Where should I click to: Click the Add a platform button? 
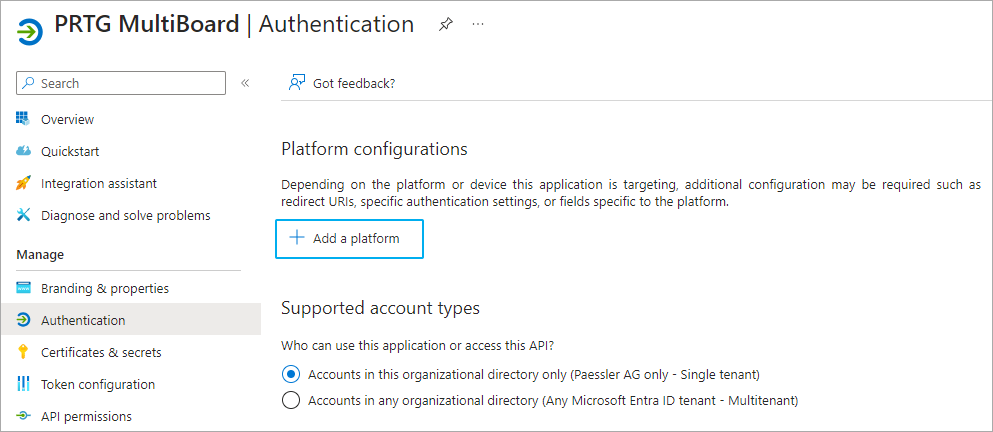point(349,239)
